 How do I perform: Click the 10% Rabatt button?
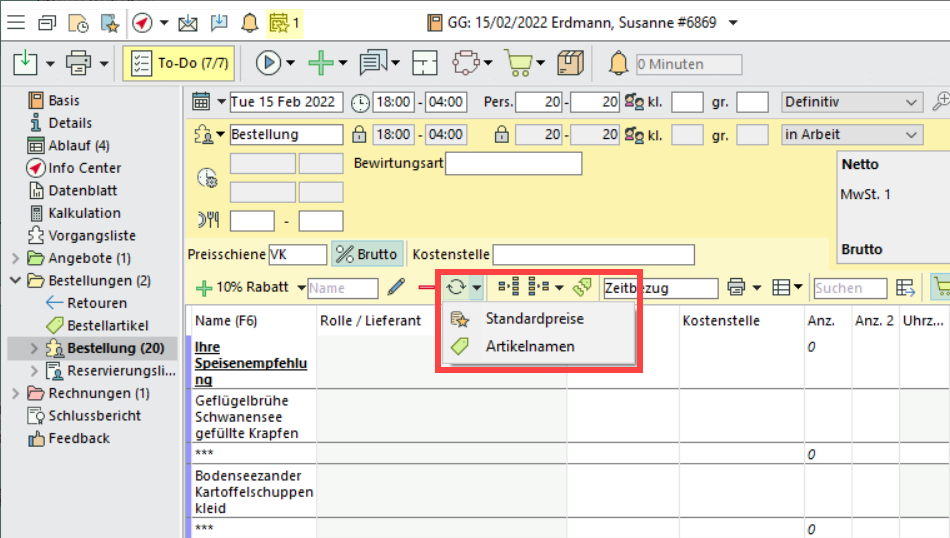(243, 288)
